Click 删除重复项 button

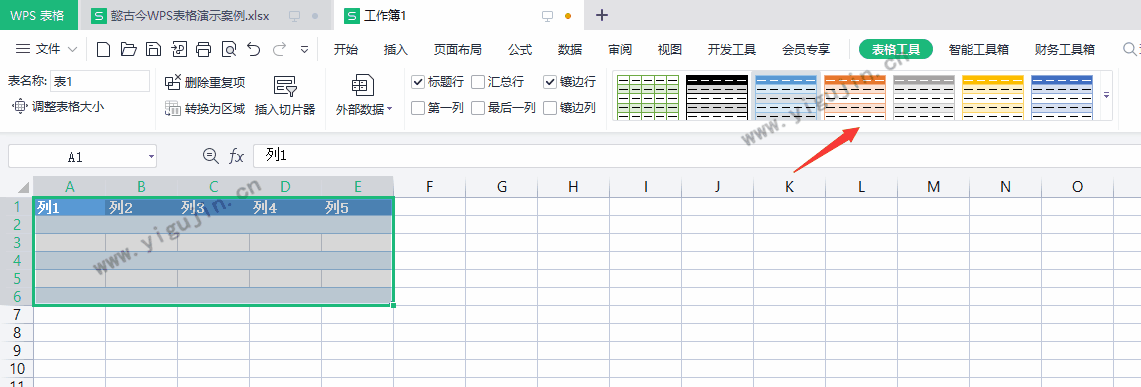tap(205, 81)
